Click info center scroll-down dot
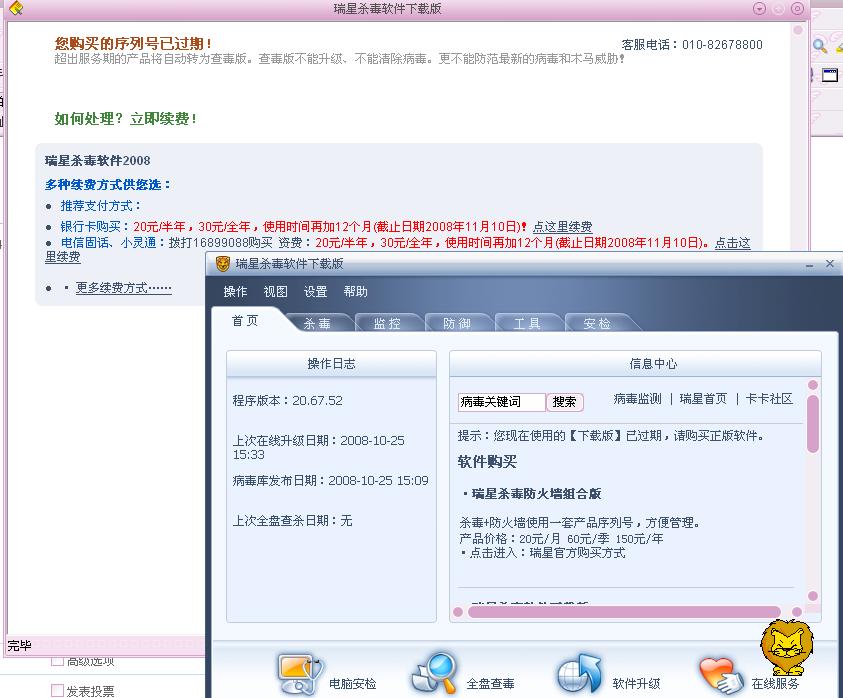Viewport: 843px width, 698px height. click(812, 596)
